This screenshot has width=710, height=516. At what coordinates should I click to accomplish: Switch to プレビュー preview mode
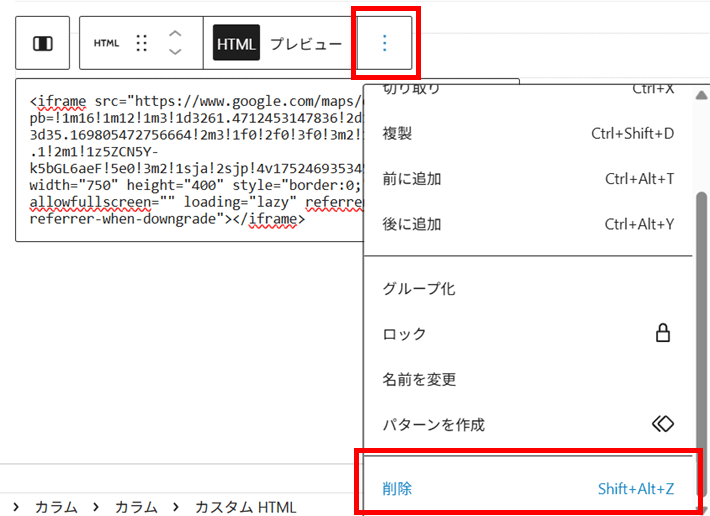click(306, 44)
